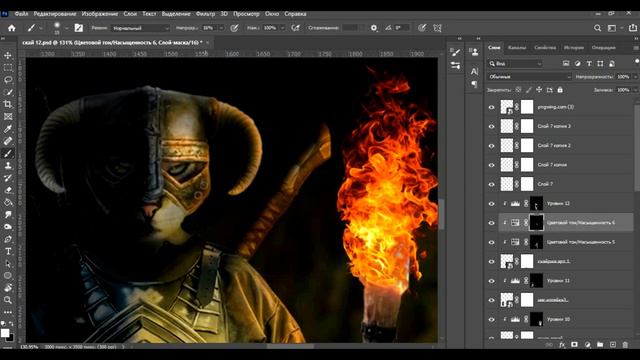Add layer mask at panel bottom
640x360 pixels.
(574, 345)
